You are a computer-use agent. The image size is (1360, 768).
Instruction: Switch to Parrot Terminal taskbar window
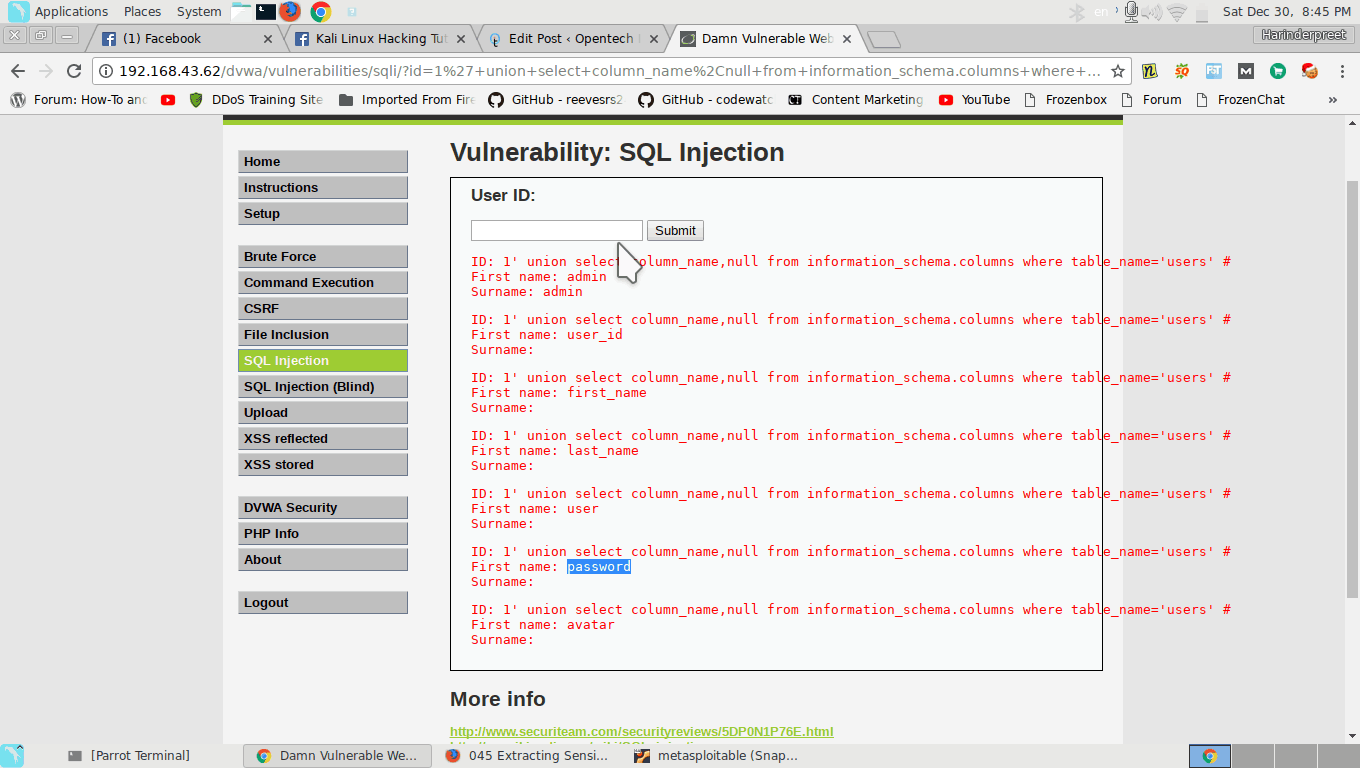[x=130, y=756]
